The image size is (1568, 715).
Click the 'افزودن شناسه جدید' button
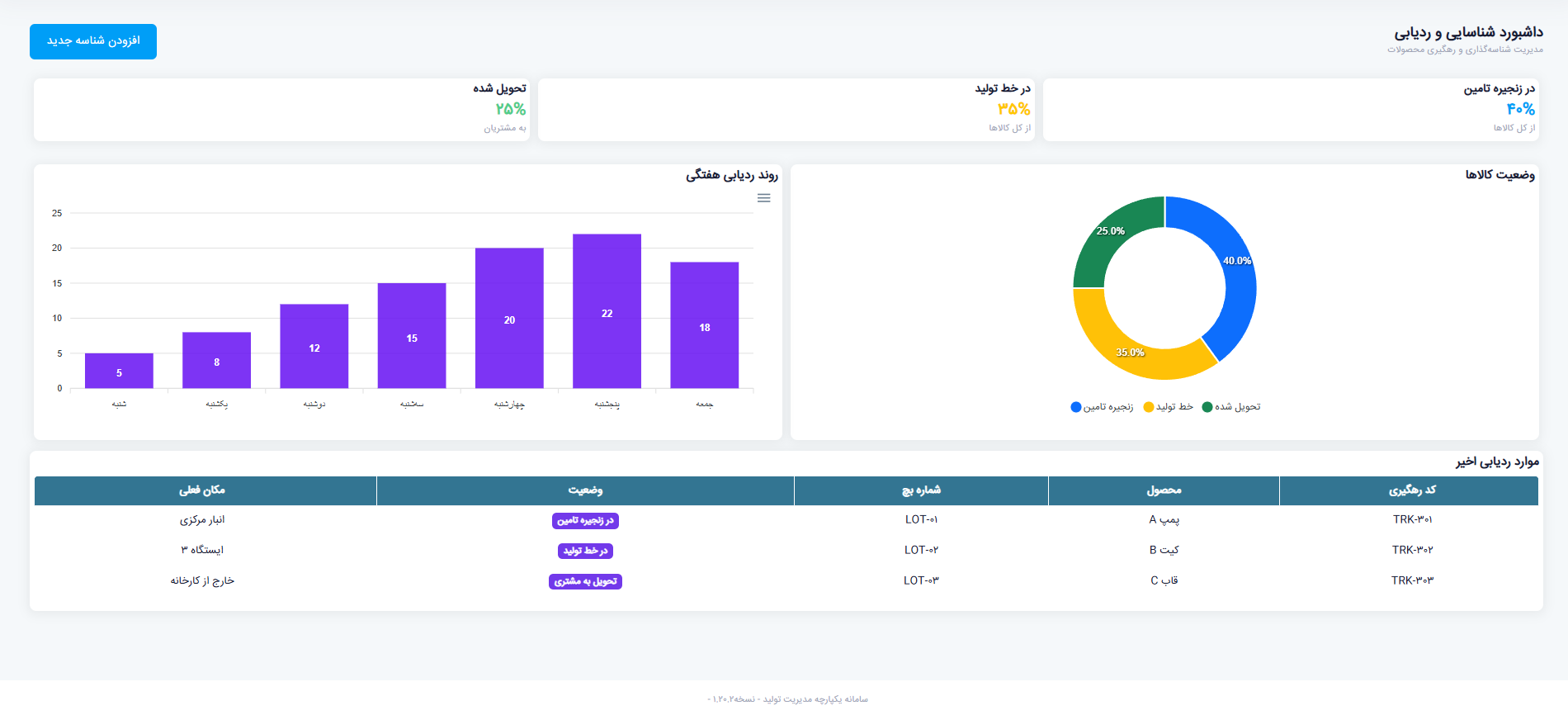click(93, 41)
